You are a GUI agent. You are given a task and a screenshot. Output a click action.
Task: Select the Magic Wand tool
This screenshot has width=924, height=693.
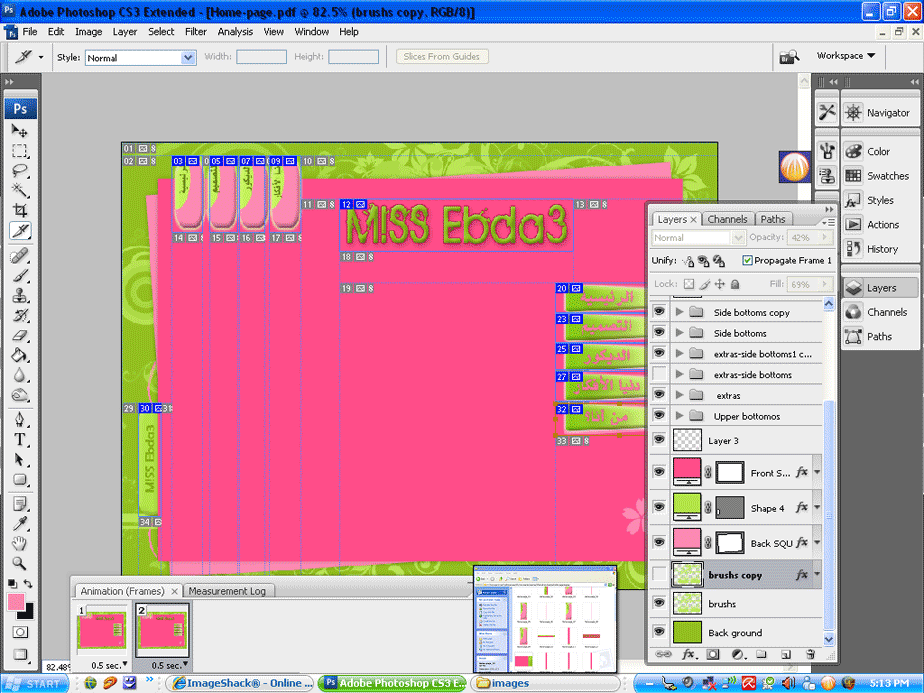pos(19,190)
